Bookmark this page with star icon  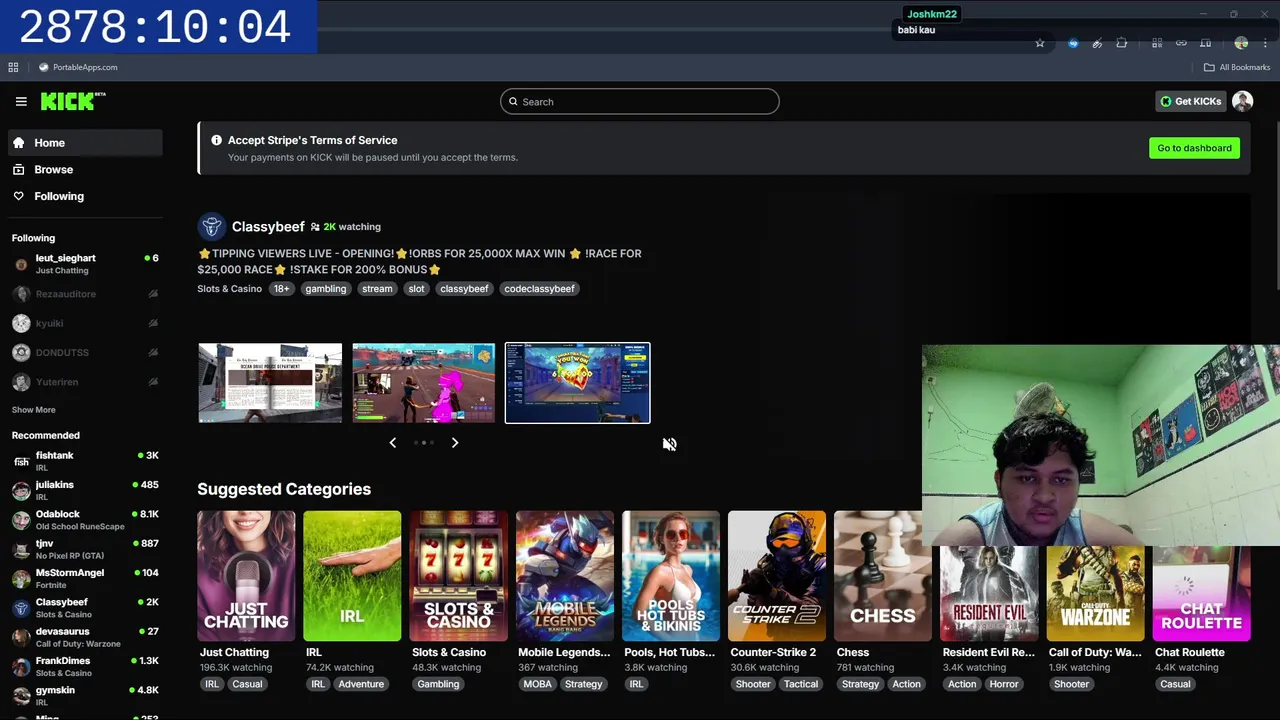(1040, 43)
